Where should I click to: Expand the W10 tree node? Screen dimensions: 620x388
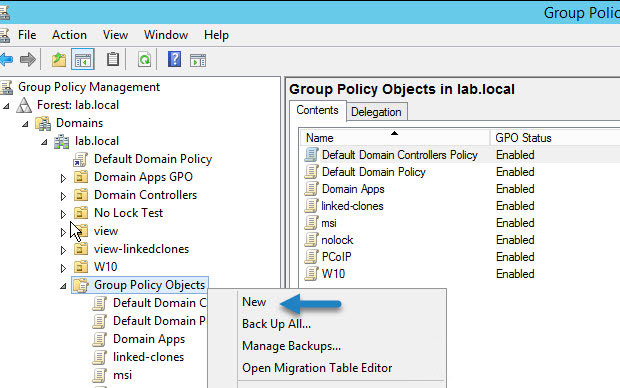coord(63,268)
